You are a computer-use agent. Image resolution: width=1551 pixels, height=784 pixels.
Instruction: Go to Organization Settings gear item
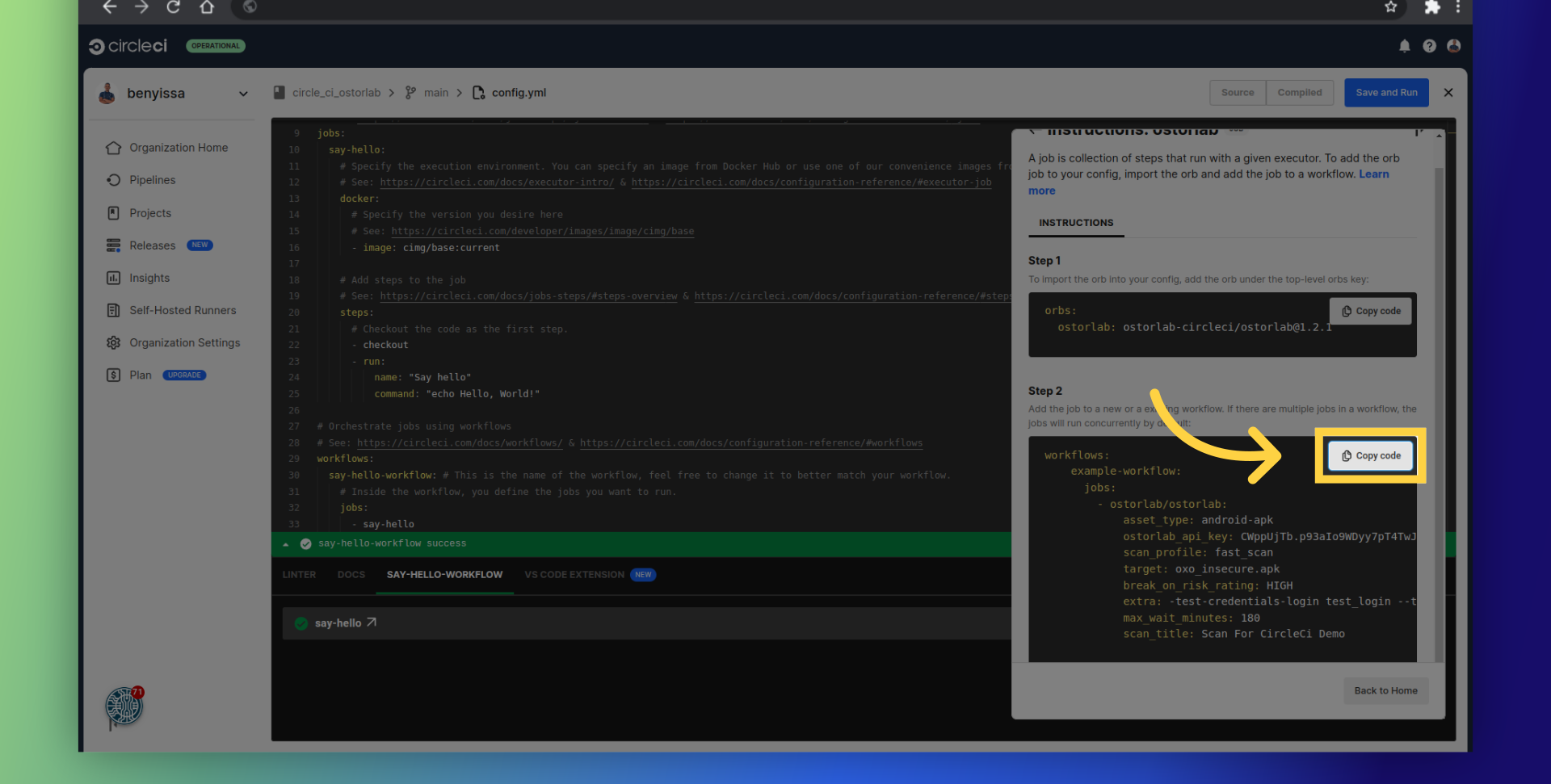point(184,342)
